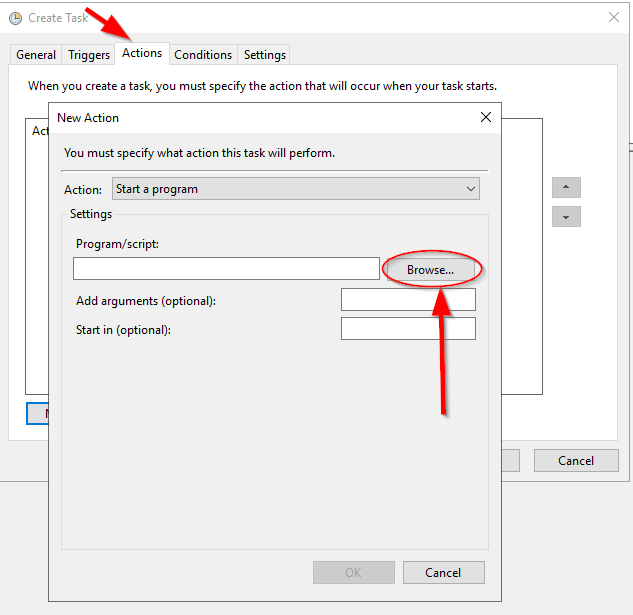Switch to the Settings tab
This screenshot has height=615, width=633.
[265, 55]
